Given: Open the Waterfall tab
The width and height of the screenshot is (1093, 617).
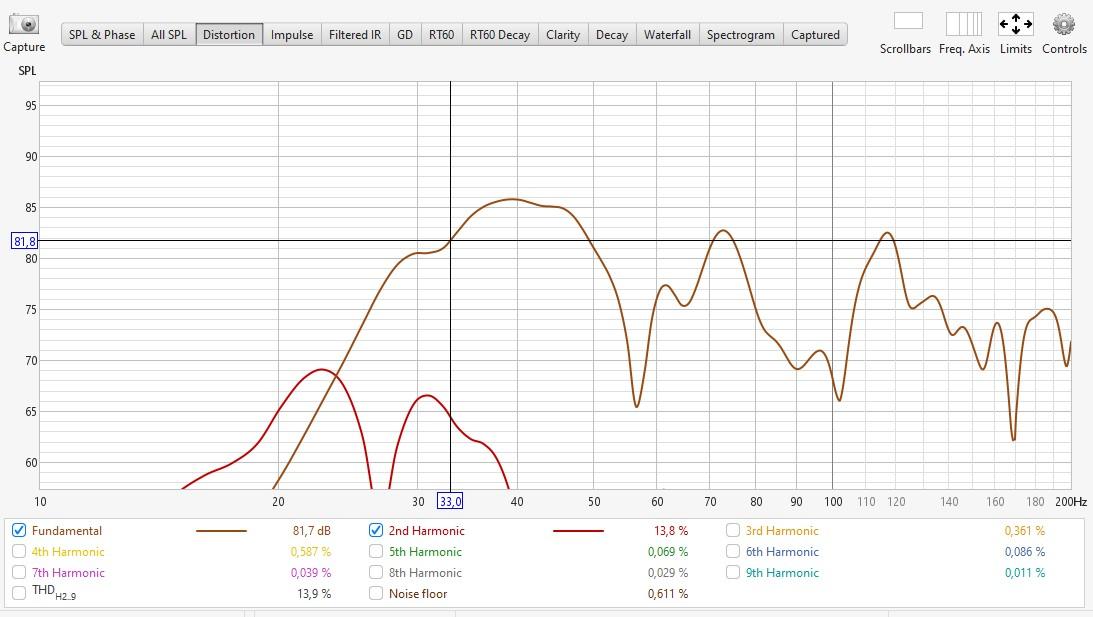Looking at the screenshot, I should (x=667, y=34).
